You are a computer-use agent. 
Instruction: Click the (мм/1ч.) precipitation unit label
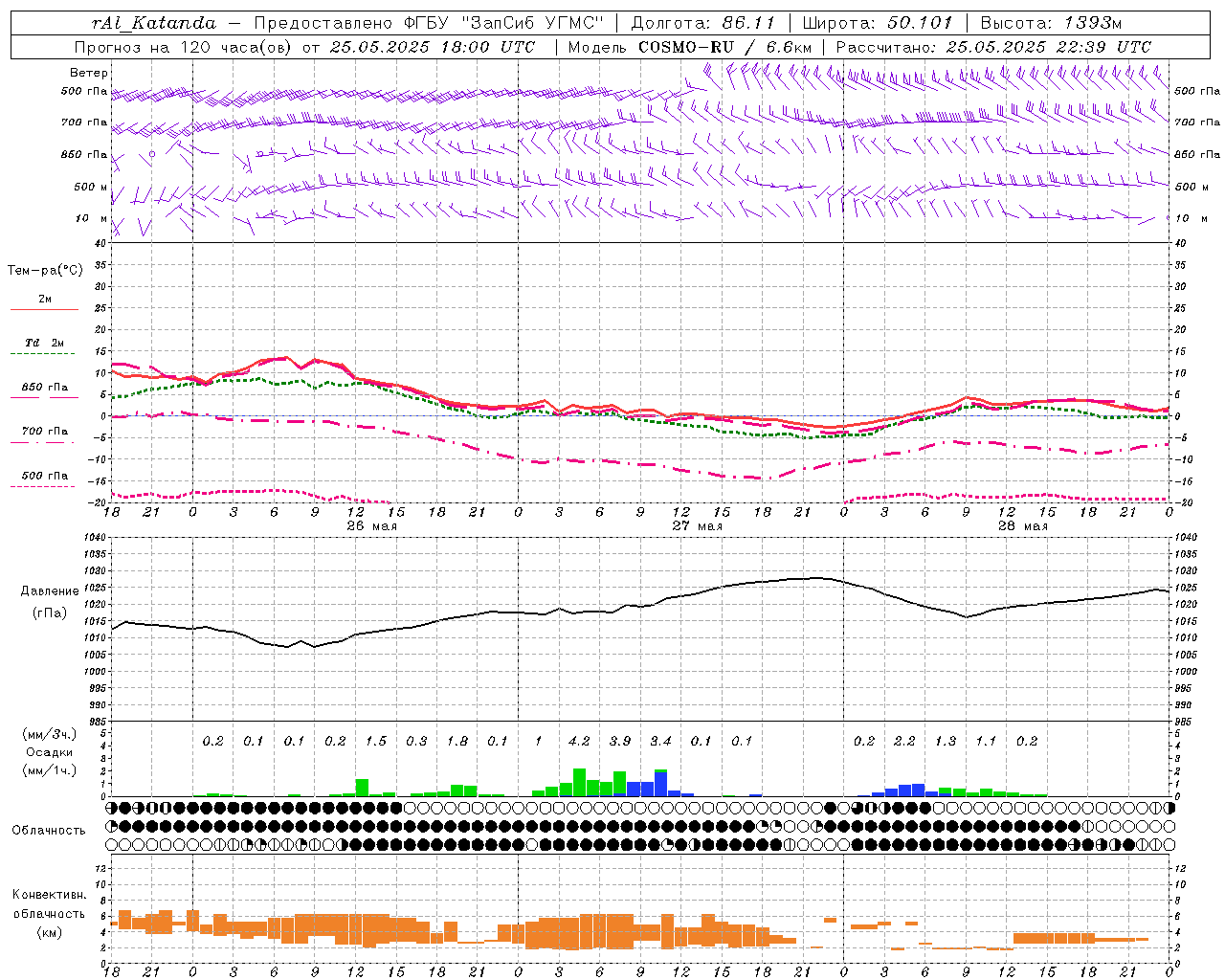(50, 770)
